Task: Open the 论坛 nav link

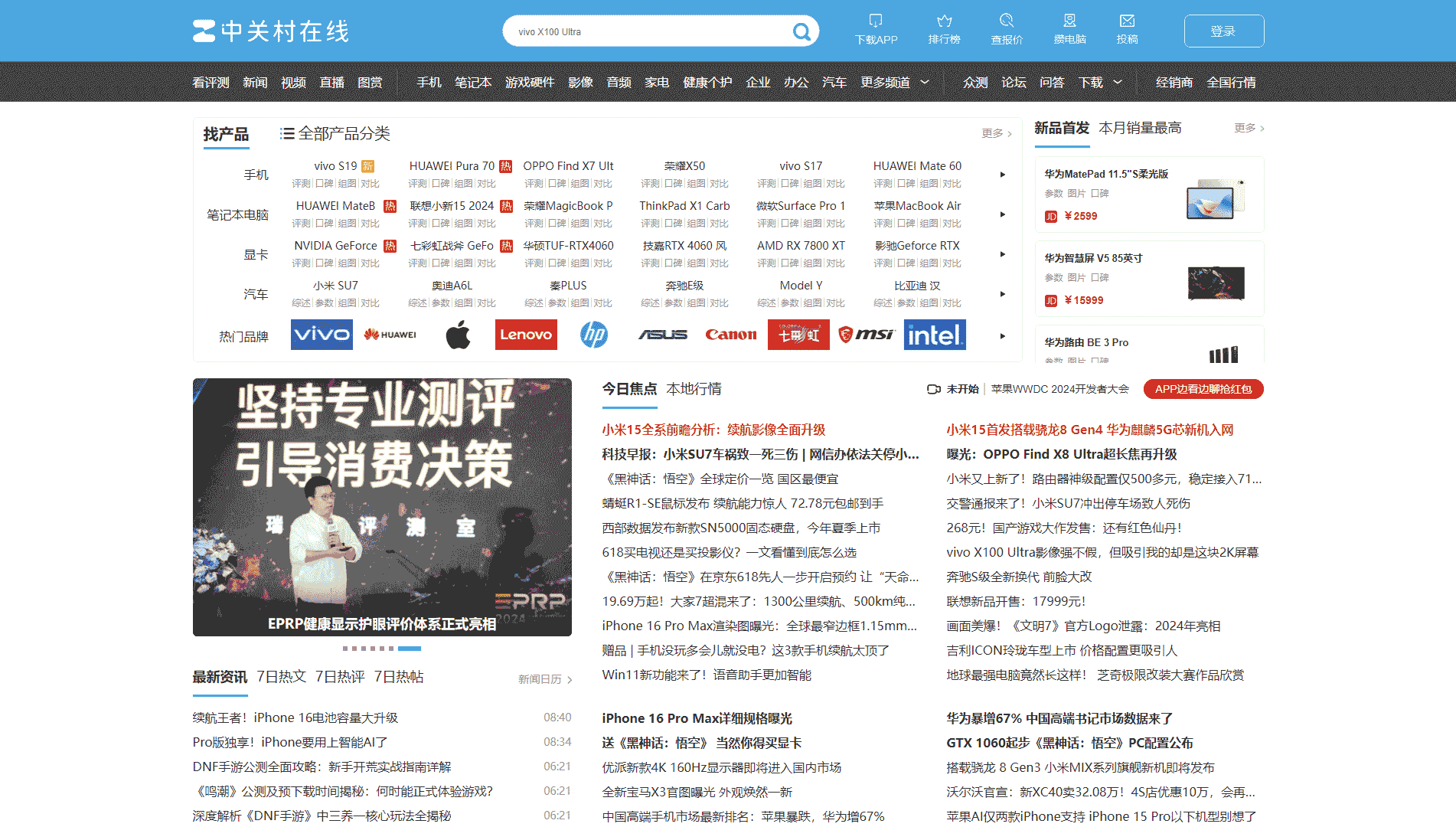Action: [x=1014, y=82]
